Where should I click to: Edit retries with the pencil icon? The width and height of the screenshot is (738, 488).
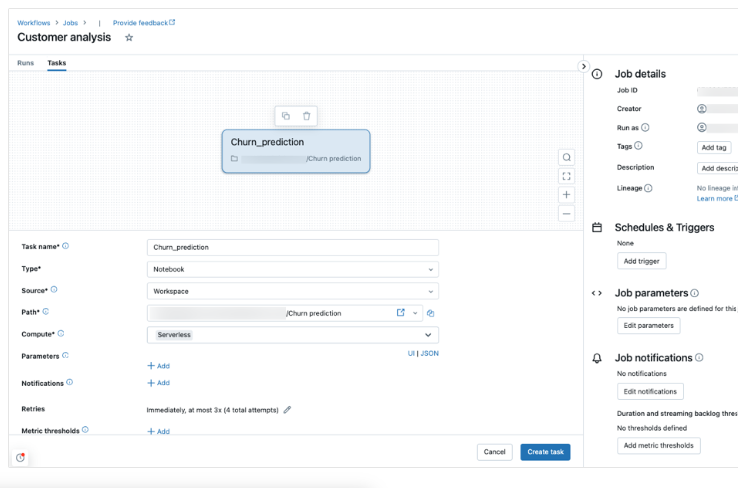click(288, 409)
